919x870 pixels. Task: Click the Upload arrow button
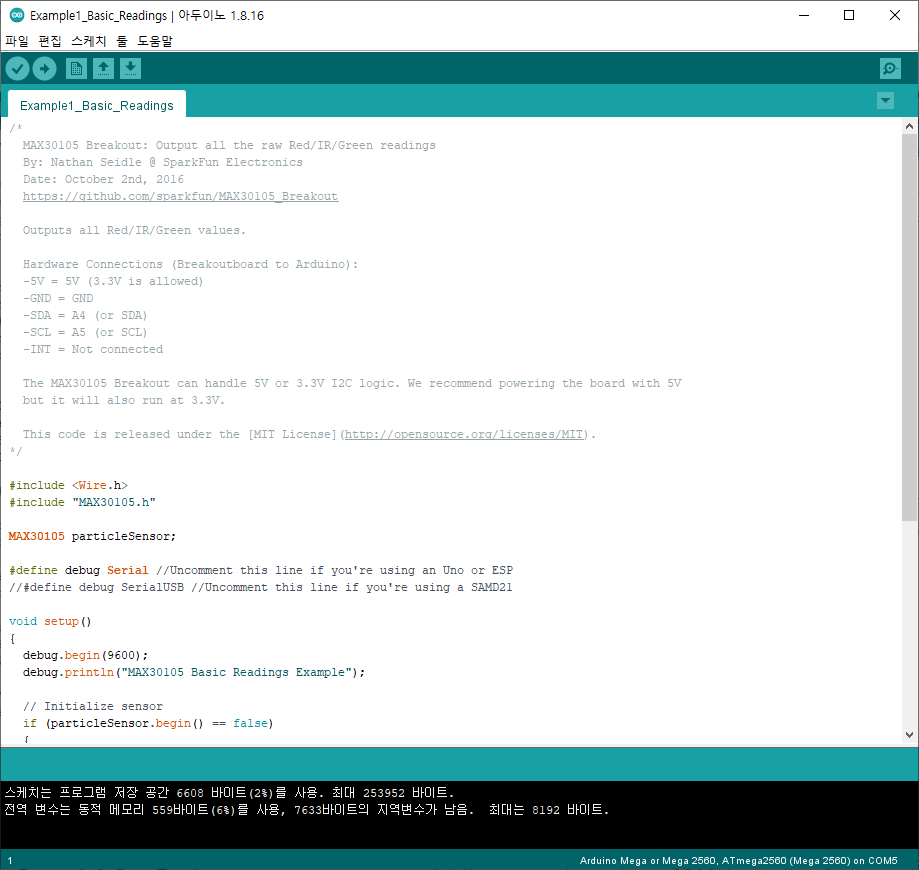45,69
